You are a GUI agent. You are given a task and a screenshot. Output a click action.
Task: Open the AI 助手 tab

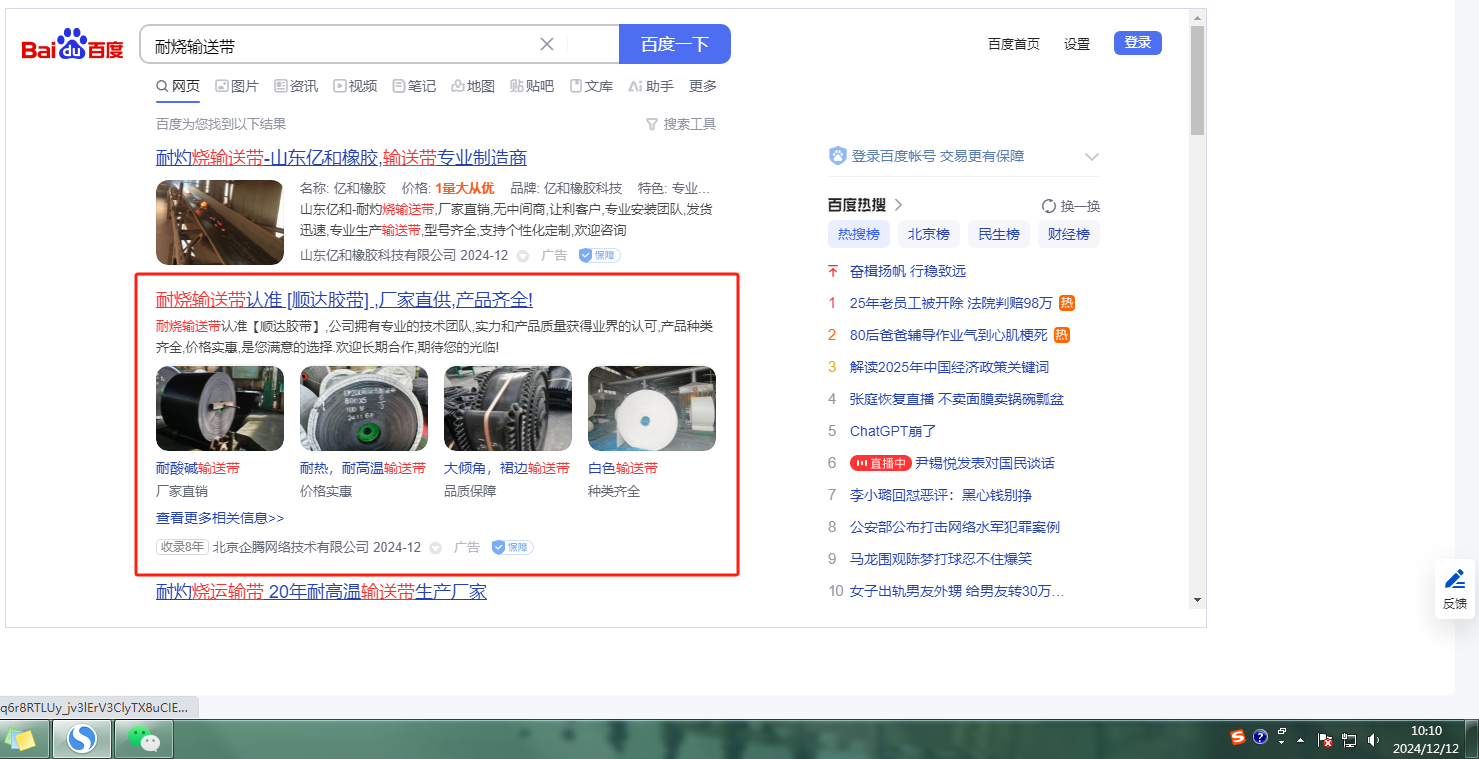[x=650, y=86]
